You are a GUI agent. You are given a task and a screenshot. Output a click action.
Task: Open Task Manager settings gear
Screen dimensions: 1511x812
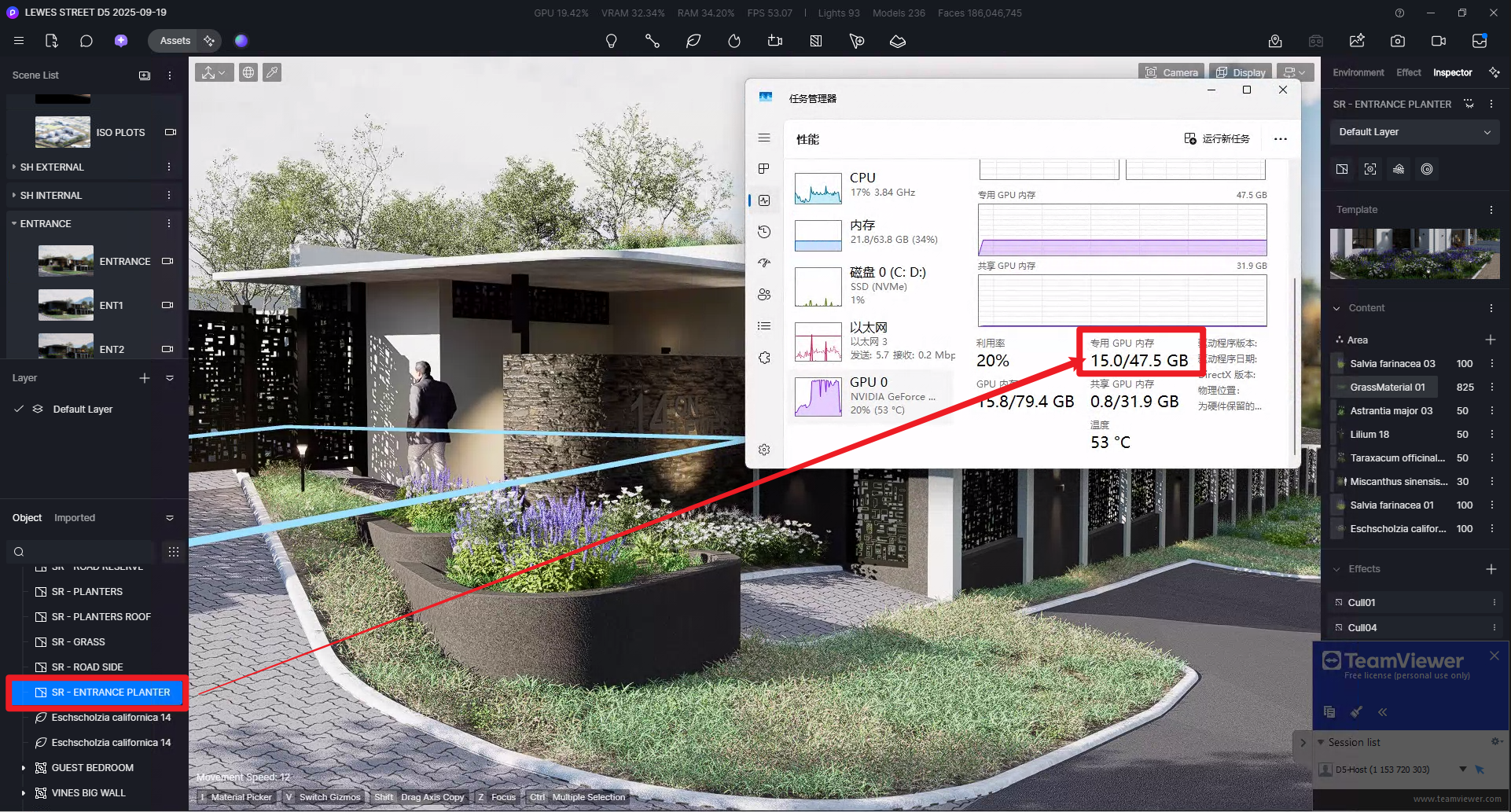[764, 450]
